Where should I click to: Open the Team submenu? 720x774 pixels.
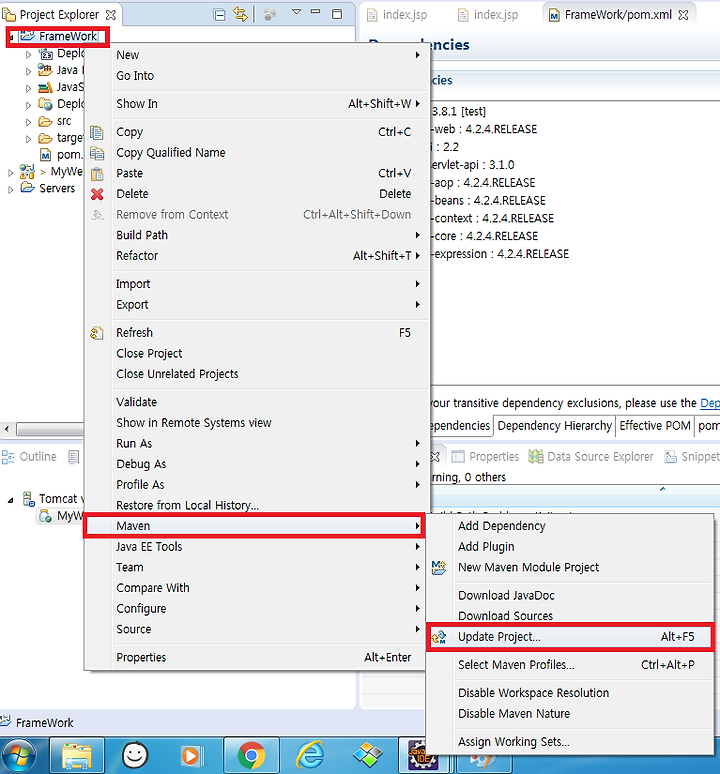tap(254, 568)
